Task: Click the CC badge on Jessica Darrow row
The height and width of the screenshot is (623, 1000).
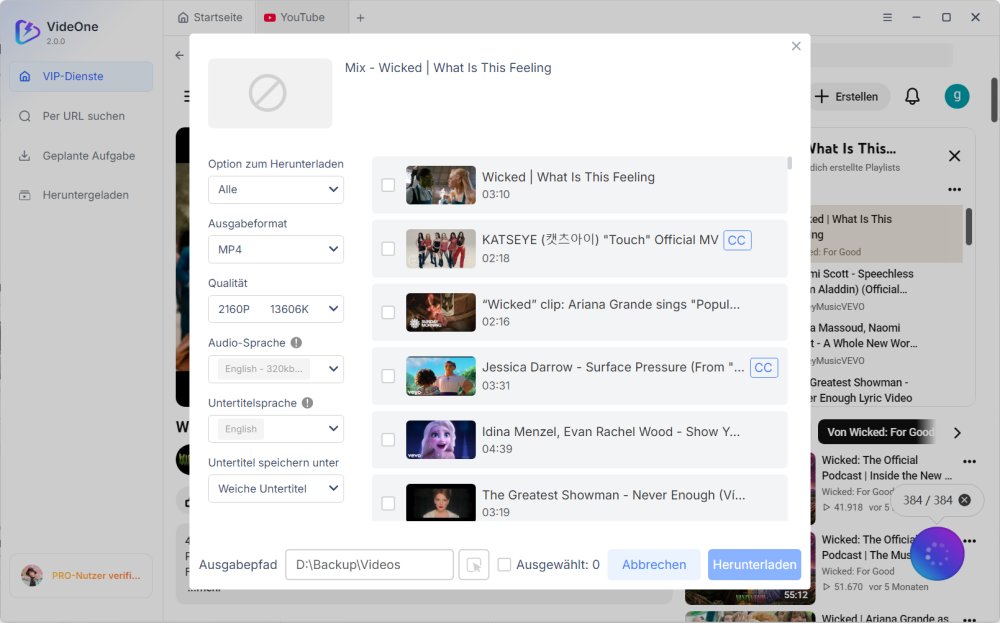Action: click(763, 368)
